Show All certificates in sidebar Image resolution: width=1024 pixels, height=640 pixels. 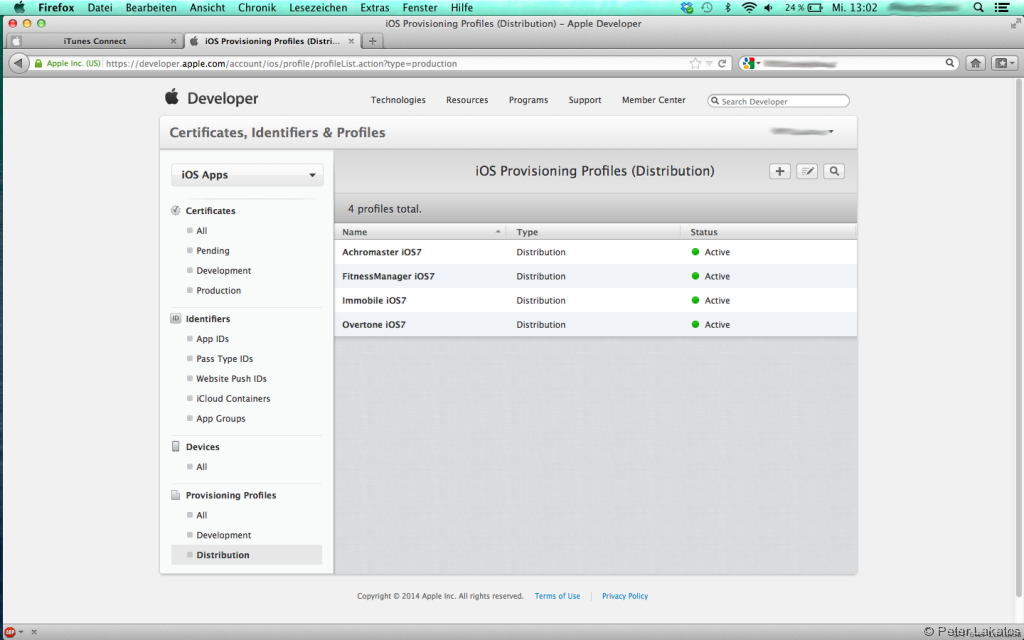[202, 231]
